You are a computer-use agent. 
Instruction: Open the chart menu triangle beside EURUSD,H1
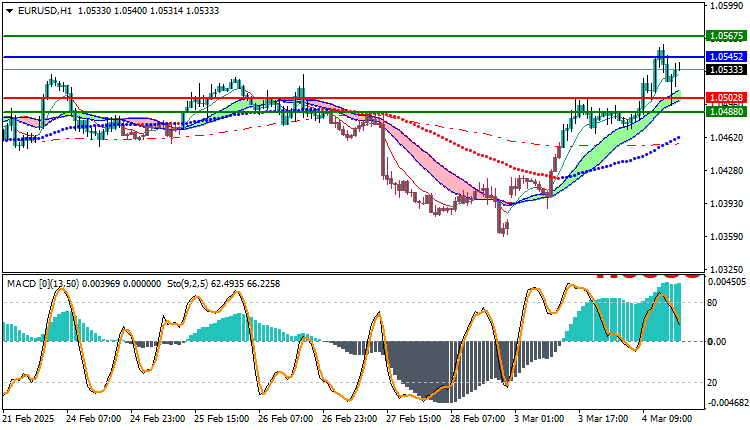(10, 11)
